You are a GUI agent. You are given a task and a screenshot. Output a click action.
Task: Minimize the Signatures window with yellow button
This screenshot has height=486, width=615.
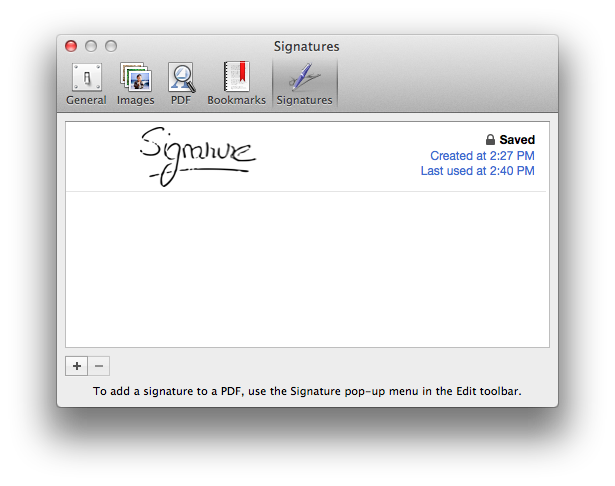91,46
